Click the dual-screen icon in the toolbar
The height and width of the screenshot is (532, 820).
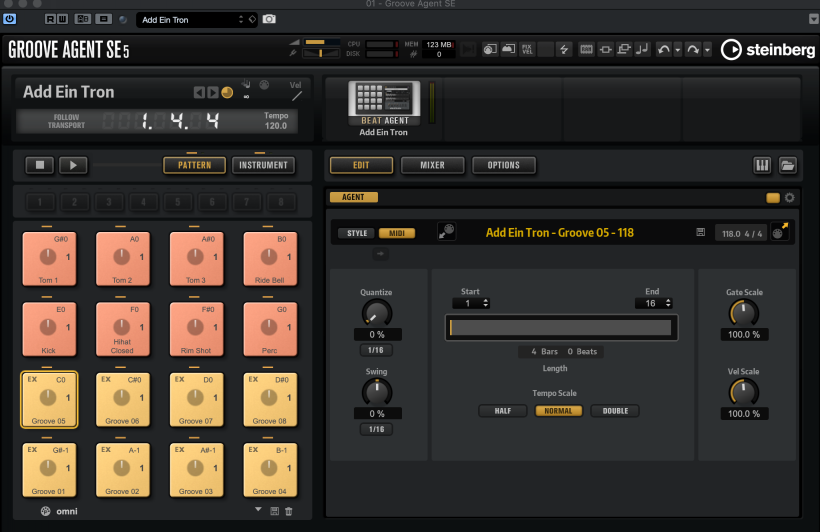click(623, 50)
